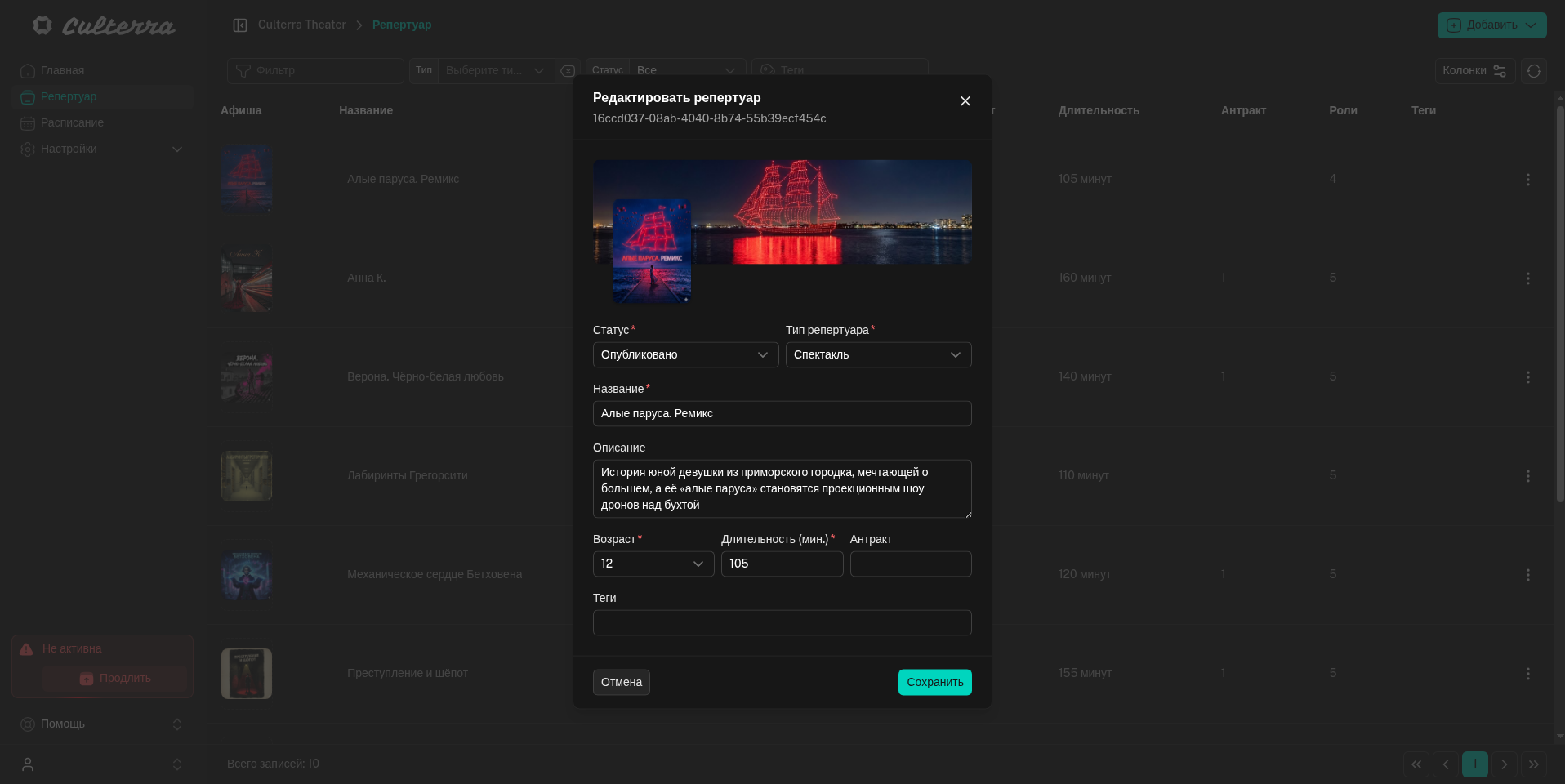Click the user profile icon

[x=28, y=764]
